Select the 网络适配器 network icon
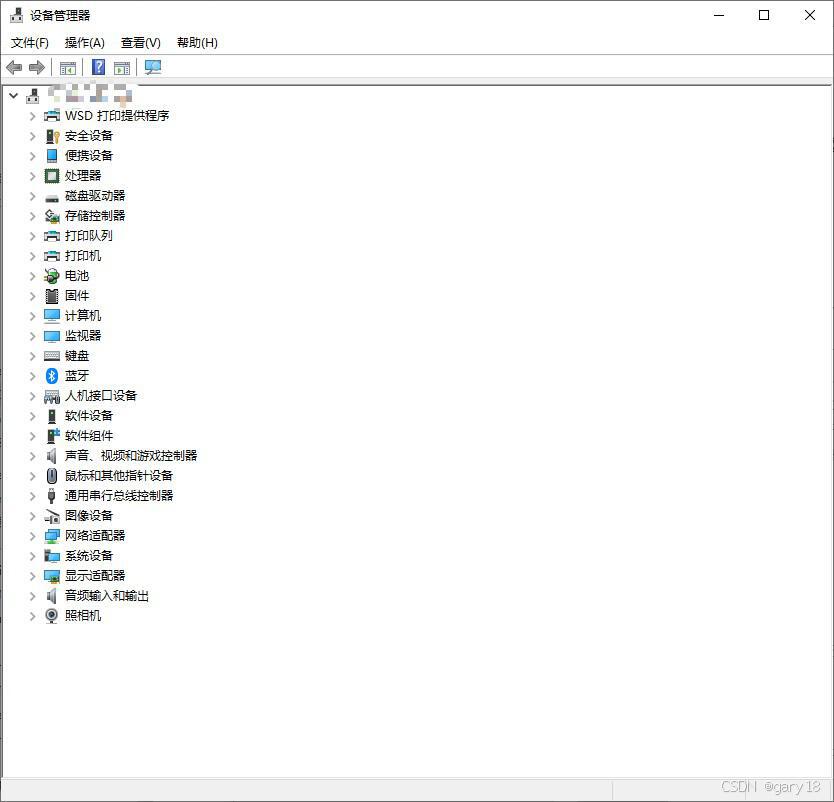Viewport: 834px width, 802px height. [52, 536]
